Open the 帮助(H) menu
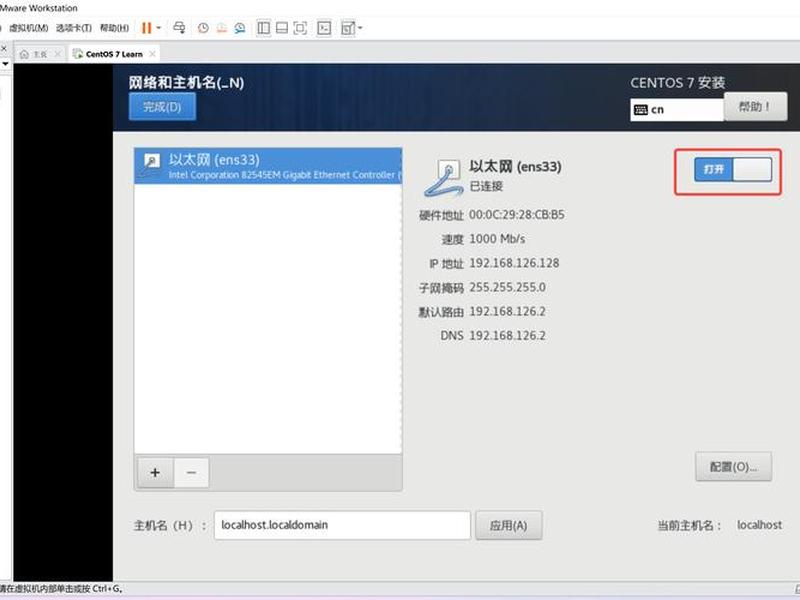This screenshot has width=800, height=600. (114, 28)
